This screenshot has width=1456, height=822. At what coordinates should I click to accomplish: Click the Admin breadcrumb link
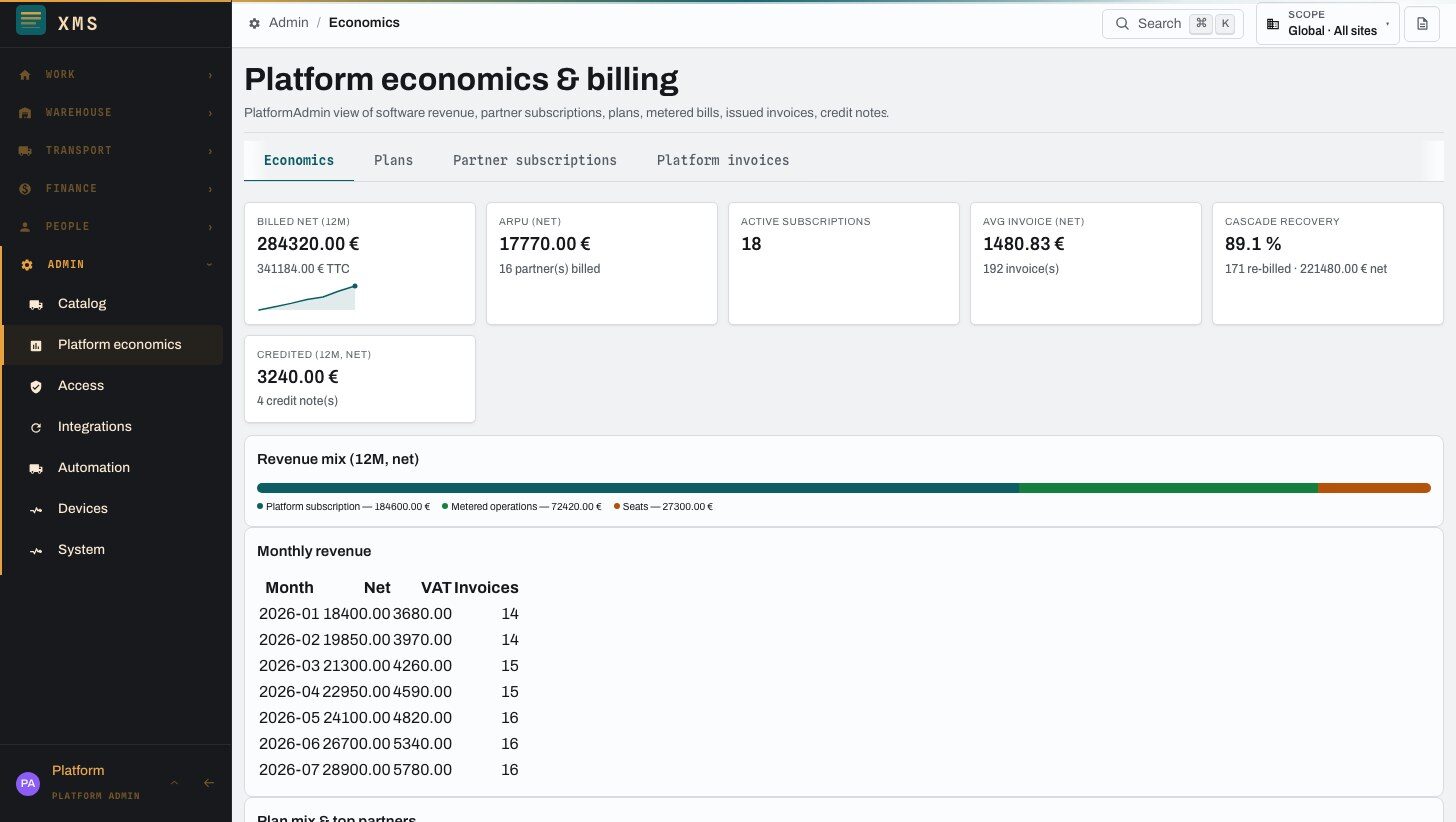point(288,22)
